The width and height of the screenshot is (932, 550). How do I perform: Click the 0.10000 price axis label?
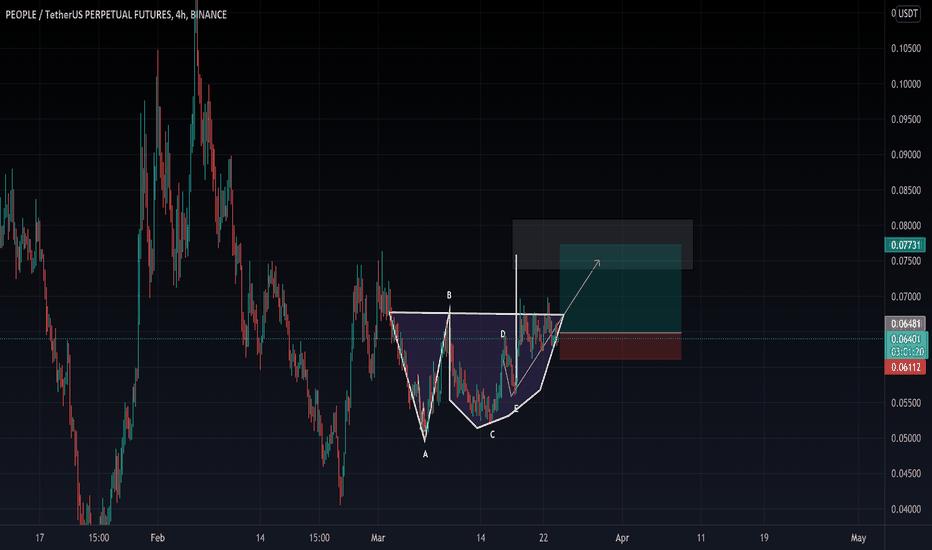906,84
